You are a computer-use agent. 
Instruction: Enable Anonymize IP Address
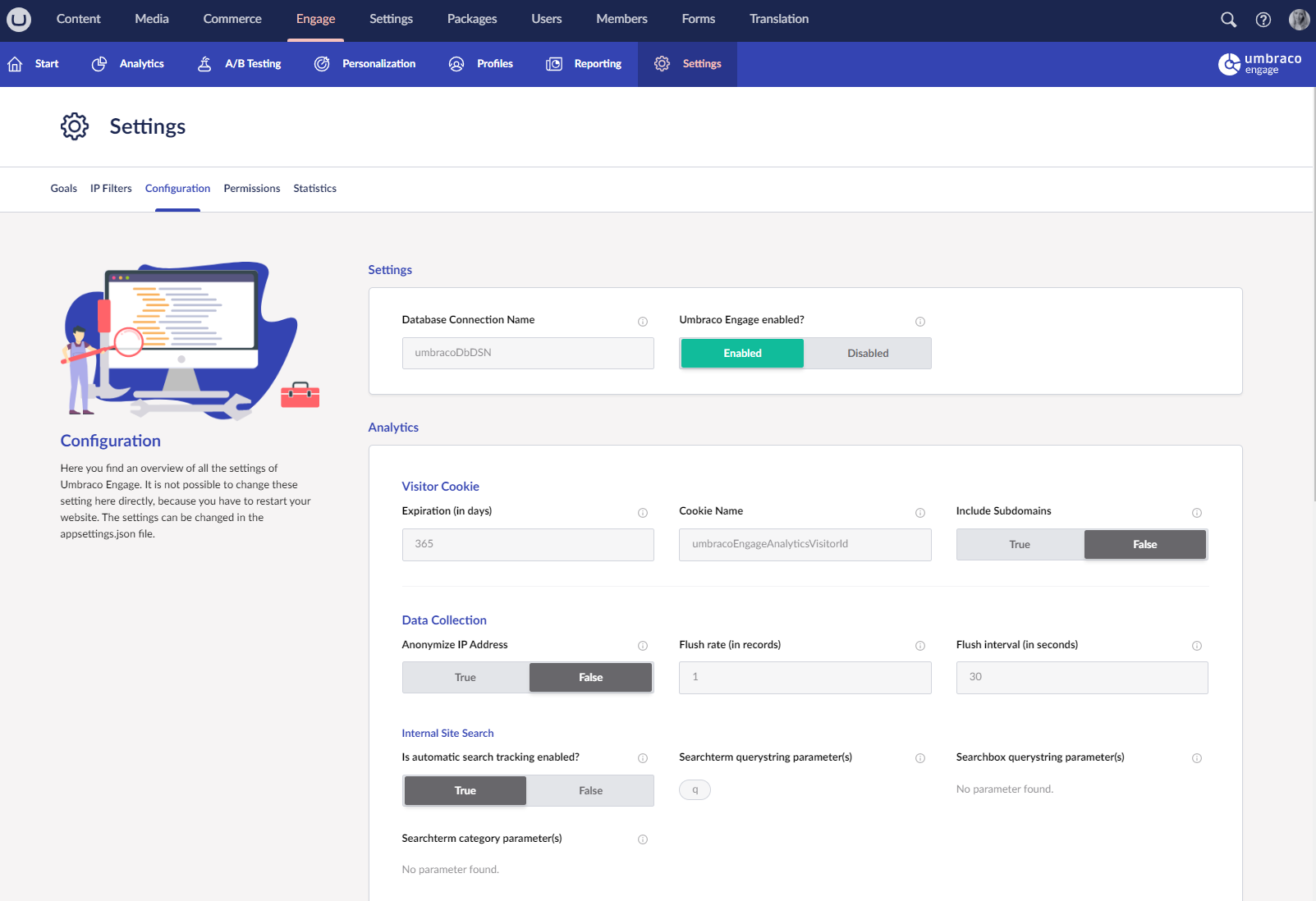(x=465, y=677)
